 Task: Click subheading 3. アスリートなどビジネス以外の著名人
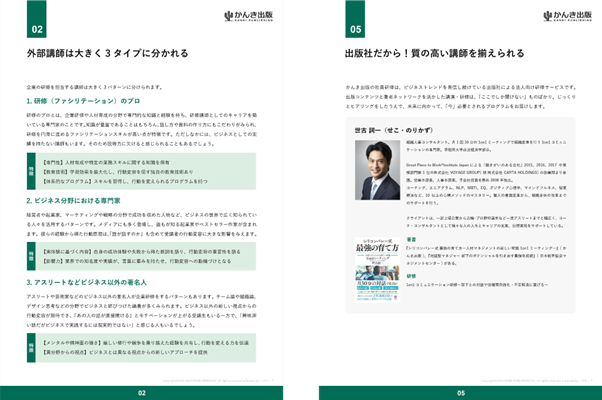pyautogui.click(x=87, y=282)
